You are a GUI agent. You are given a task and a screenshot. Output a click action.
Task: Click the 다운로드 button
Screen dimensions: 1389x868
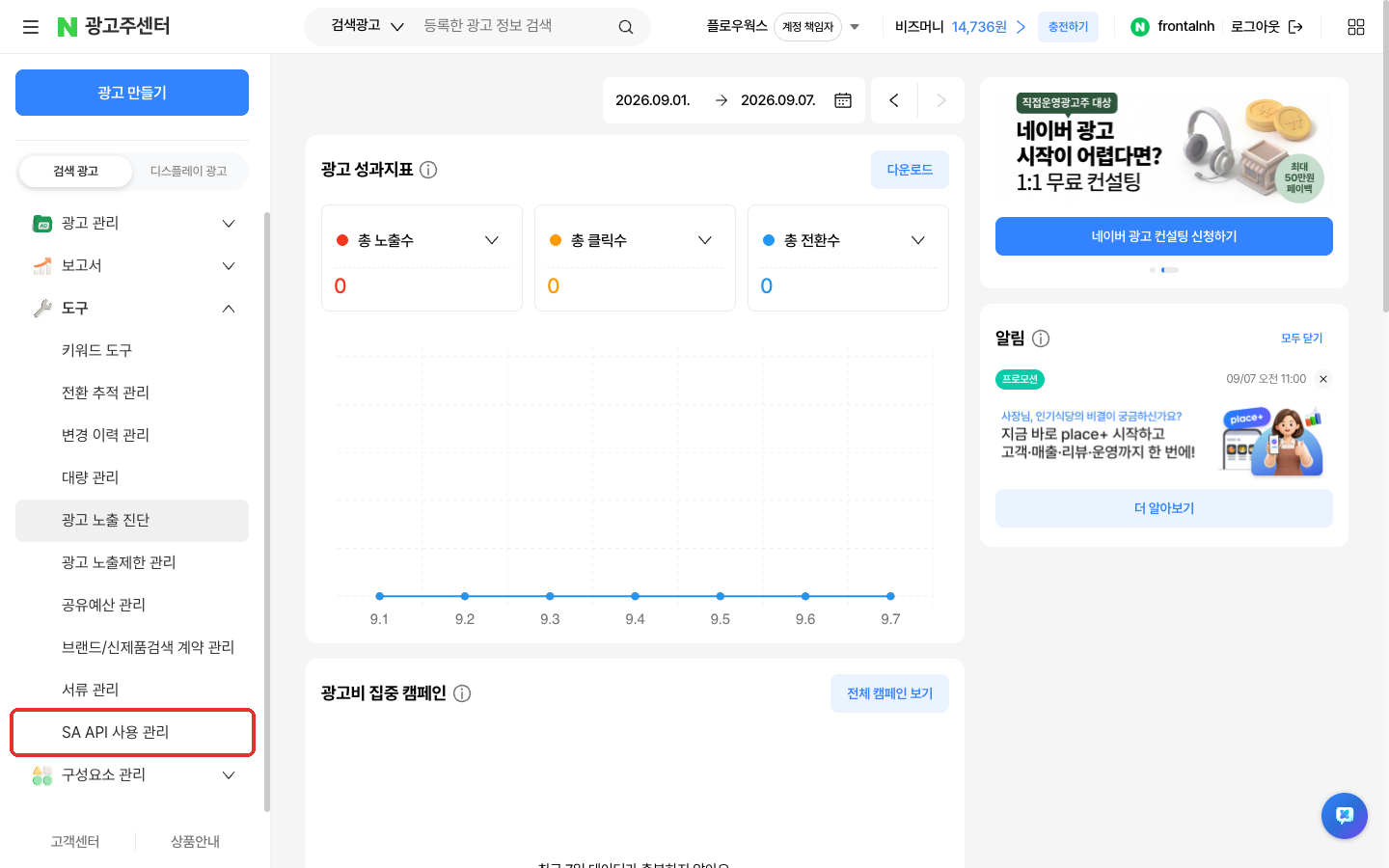point(910,170)
